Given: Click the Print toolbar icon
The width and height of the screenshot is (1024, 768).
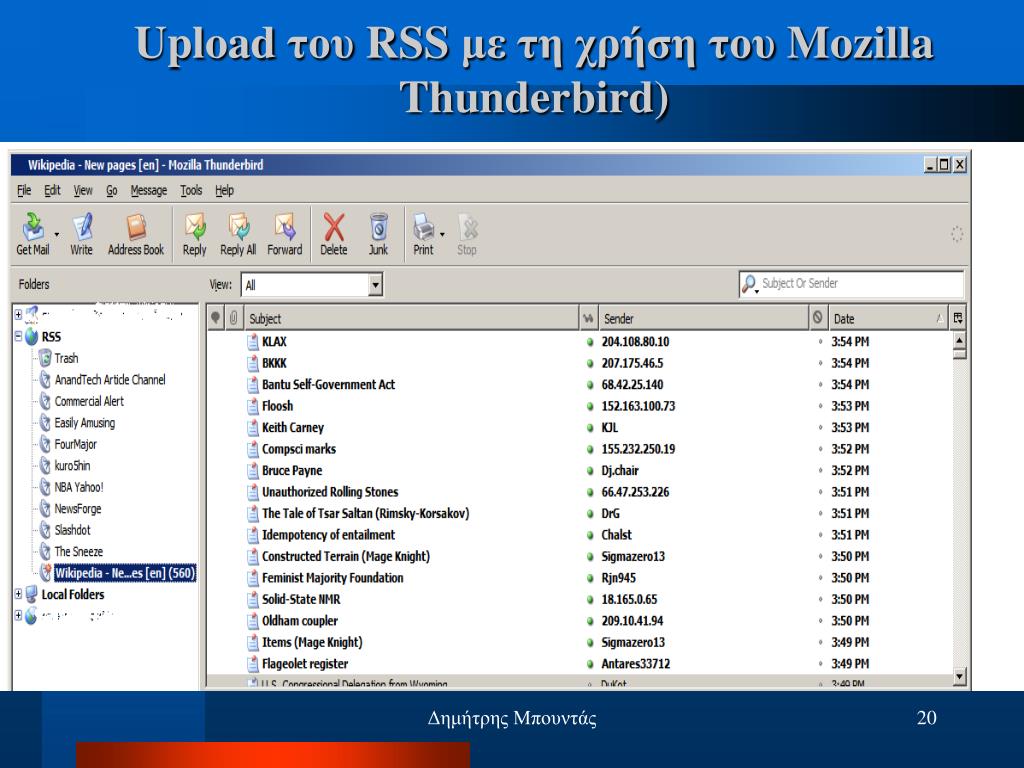Looking at the screenshot, I should pyautogui.click(x=423, y=233).
